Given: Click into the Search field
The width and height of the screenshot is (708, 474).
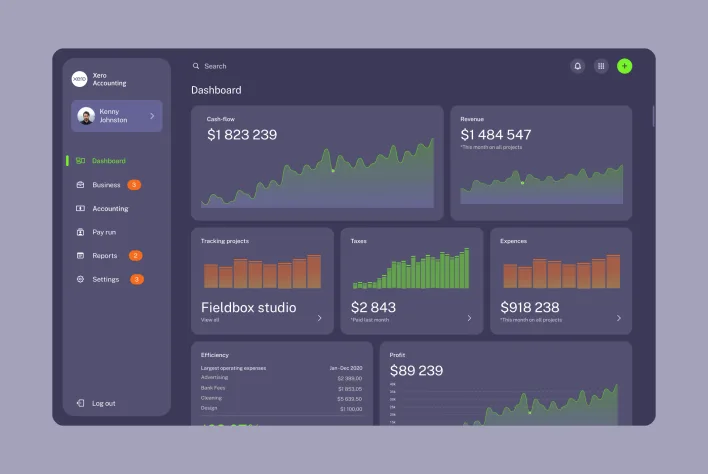Looking at the screenshot, I should point(215,66).
